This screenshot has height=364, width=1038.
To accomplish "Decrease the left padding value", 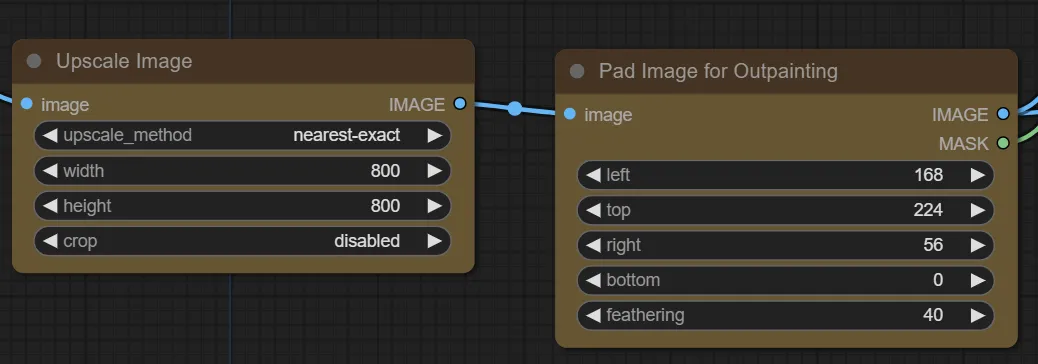I will 593,175.
